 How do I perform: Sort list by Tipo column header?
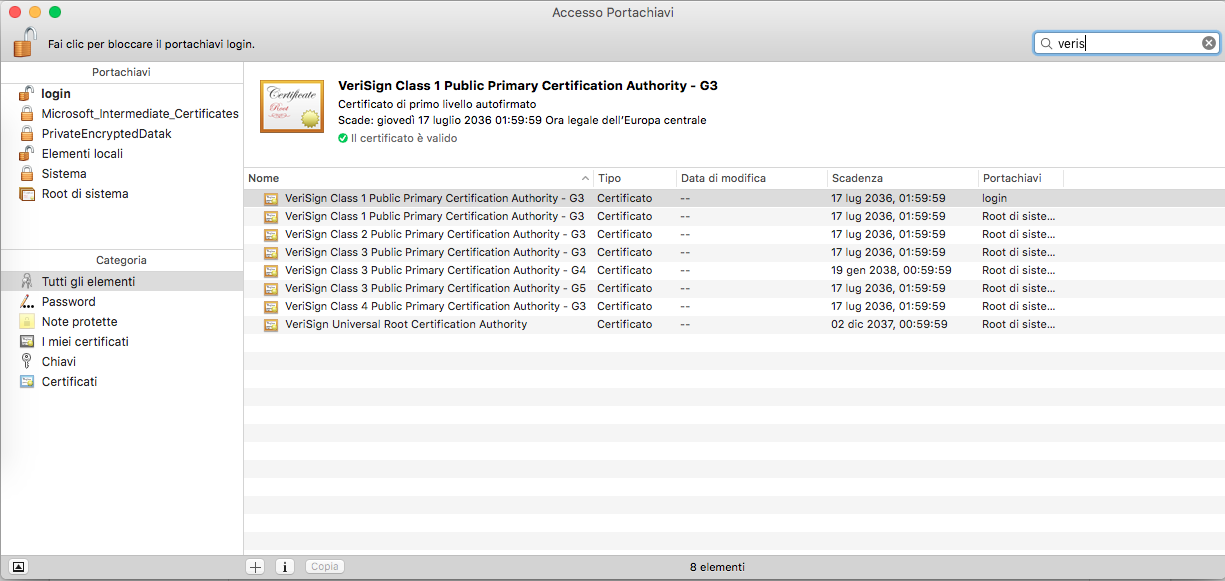(635, 178)
